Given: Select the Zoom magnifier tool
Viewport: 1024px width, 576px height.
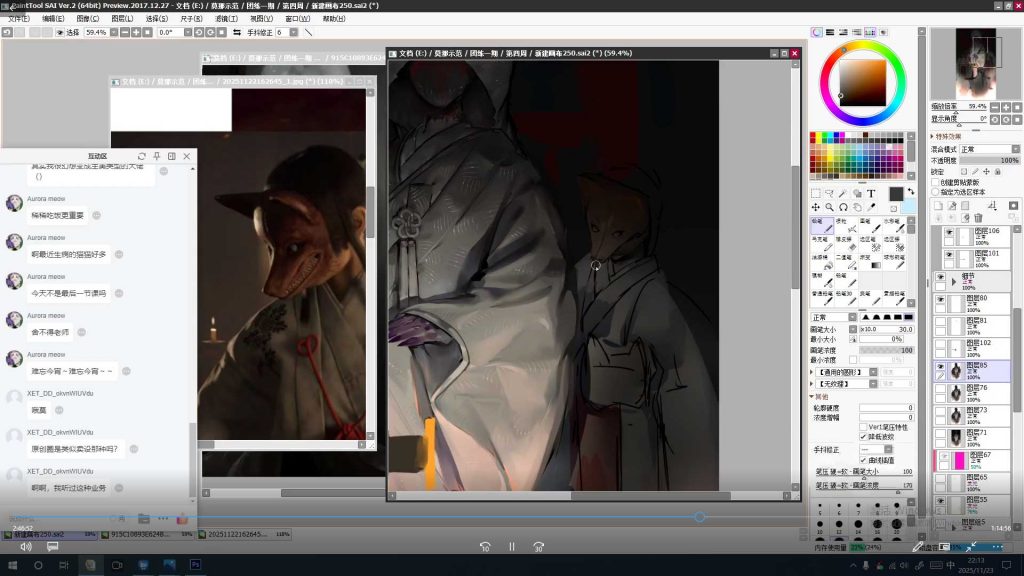Looking at the screenshot, I should [830, 208].
